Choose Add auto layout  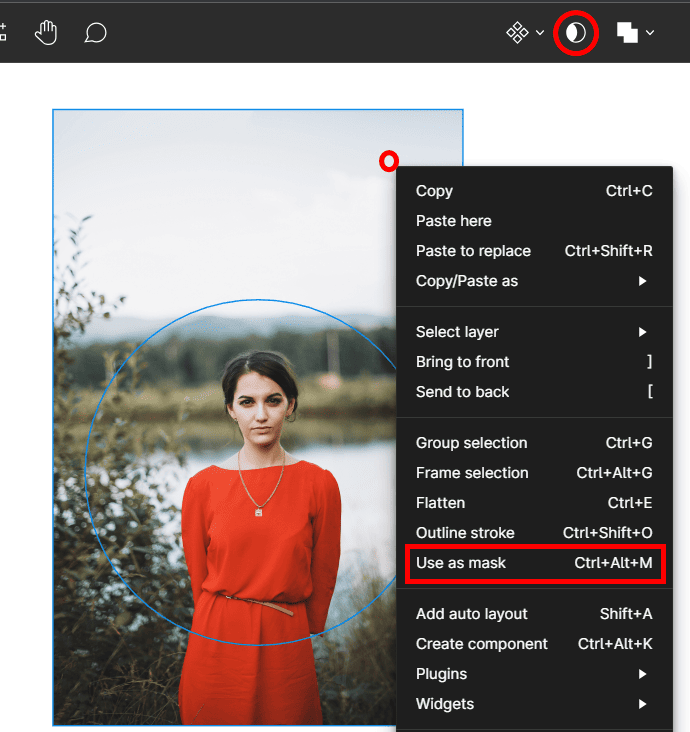click(471, 614)
